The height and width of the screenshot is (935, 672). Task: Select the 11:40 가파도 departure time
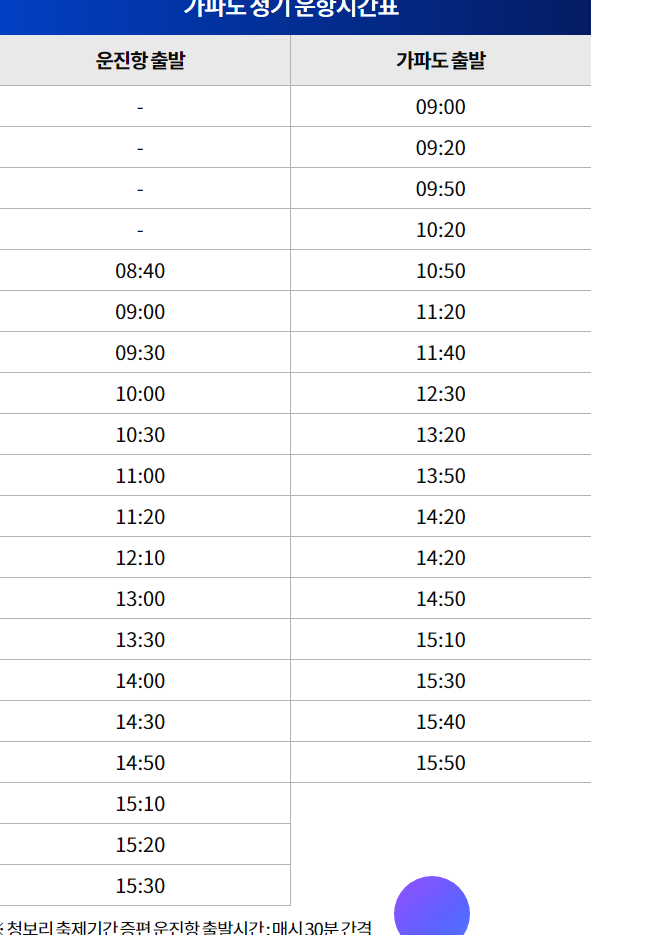tap(441, 352)
